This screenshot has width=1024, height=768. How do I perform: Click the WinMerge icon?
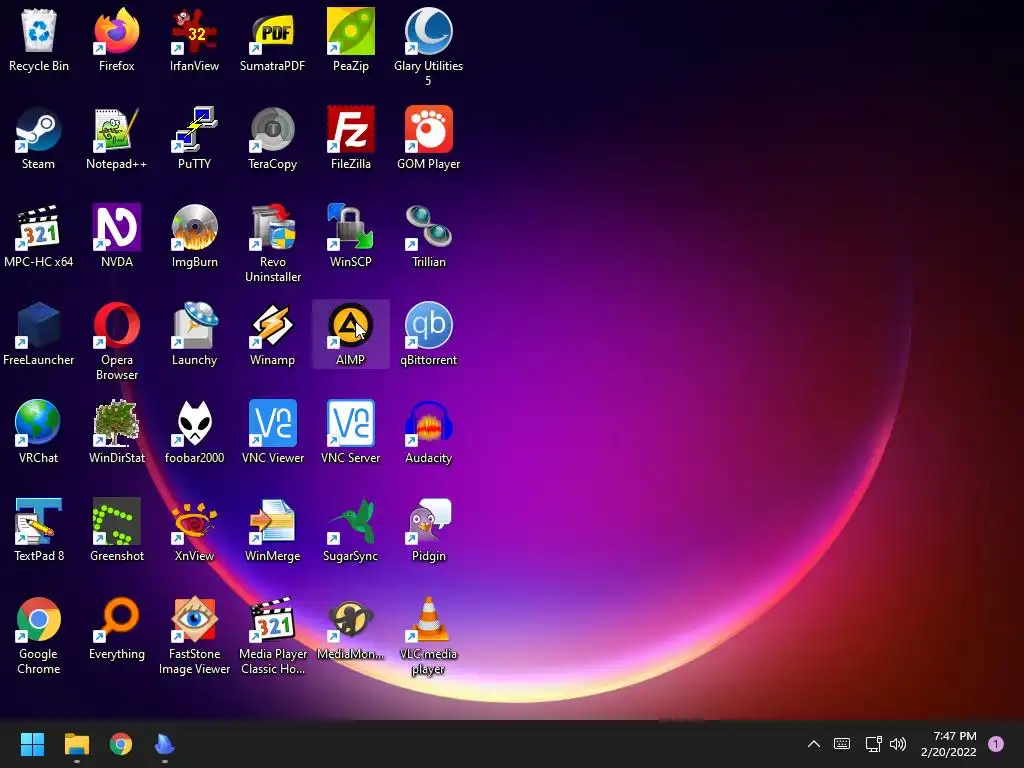(272, 521)
